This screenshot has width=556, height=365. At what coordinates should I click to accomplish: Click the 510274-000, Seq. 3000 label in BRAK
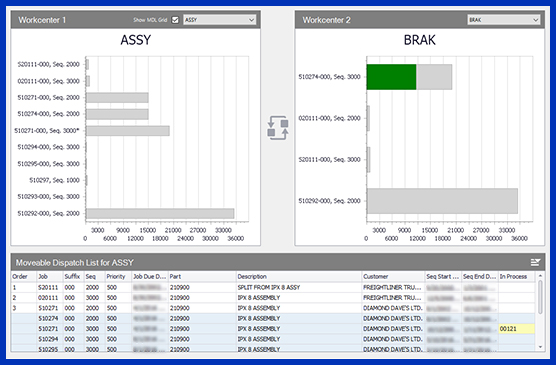point(329,77)
